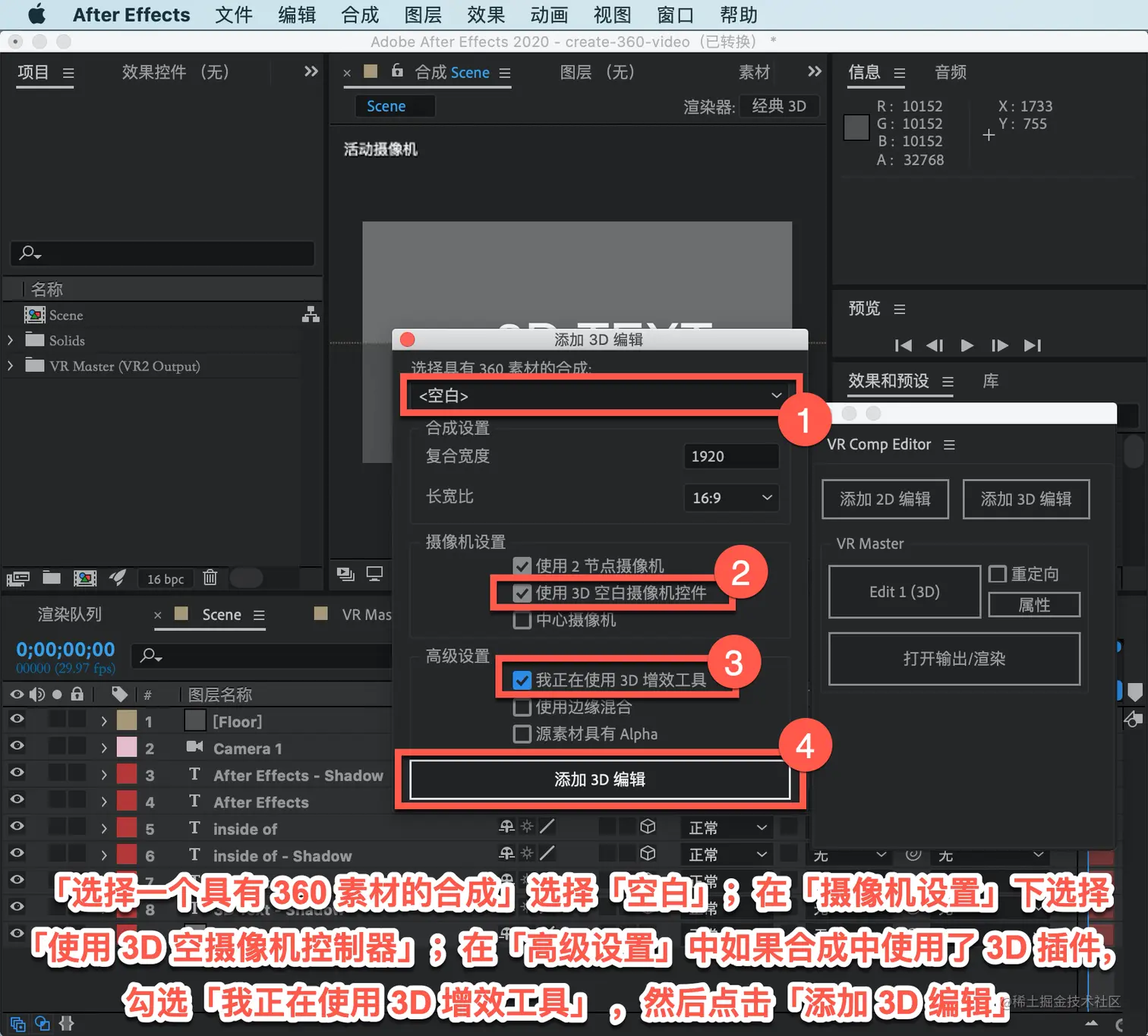Screen dimensions: 1148x1036
Task: Expand the Solids folder
Action: (10, 340)
